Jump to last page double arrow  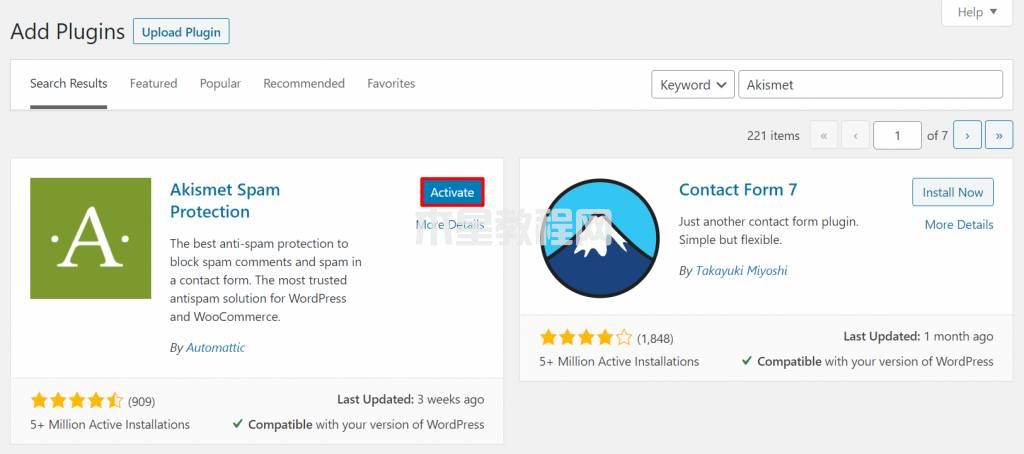point(999,136)
